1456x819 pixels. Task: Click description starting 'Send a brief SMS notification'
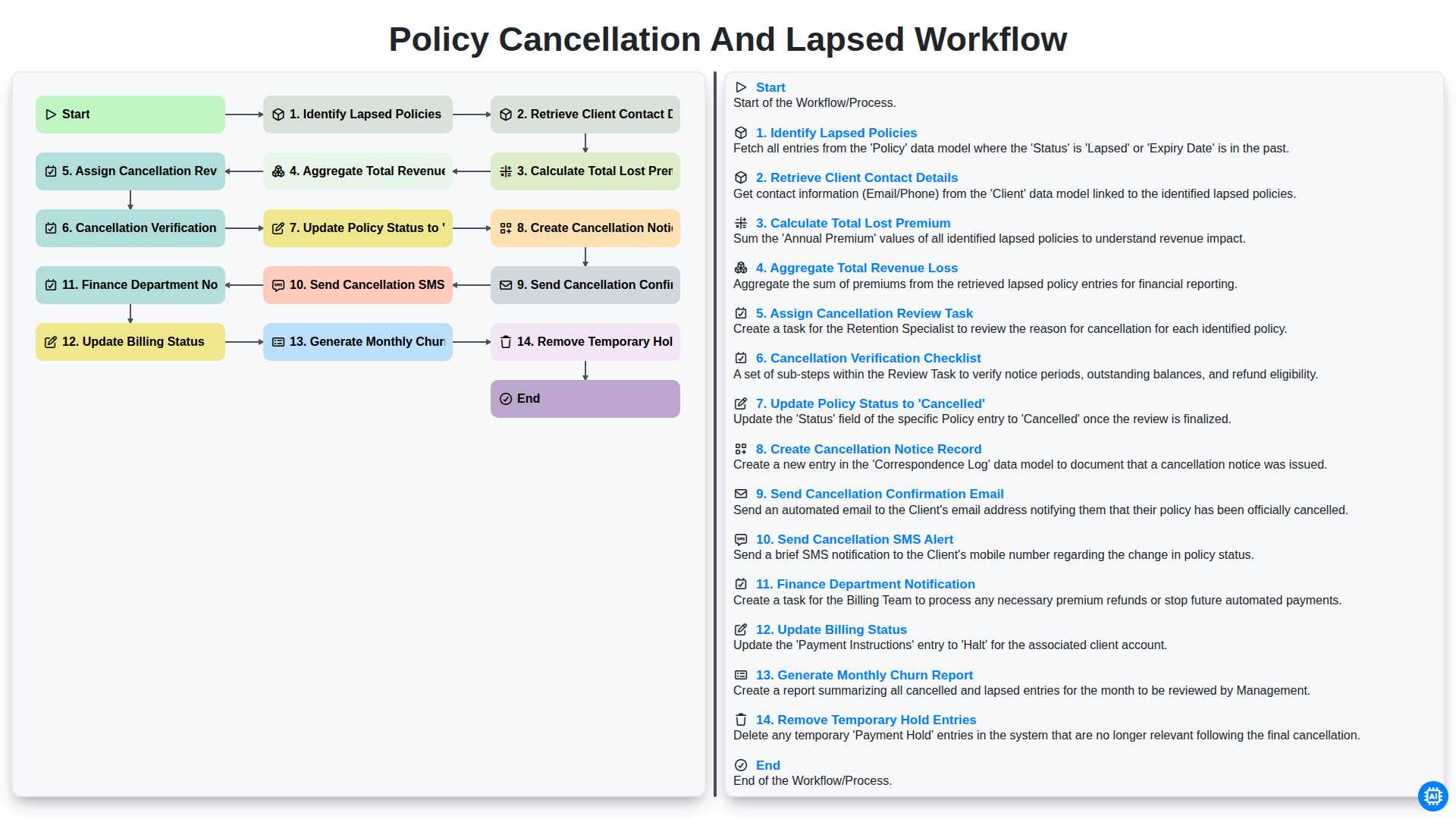993,555
